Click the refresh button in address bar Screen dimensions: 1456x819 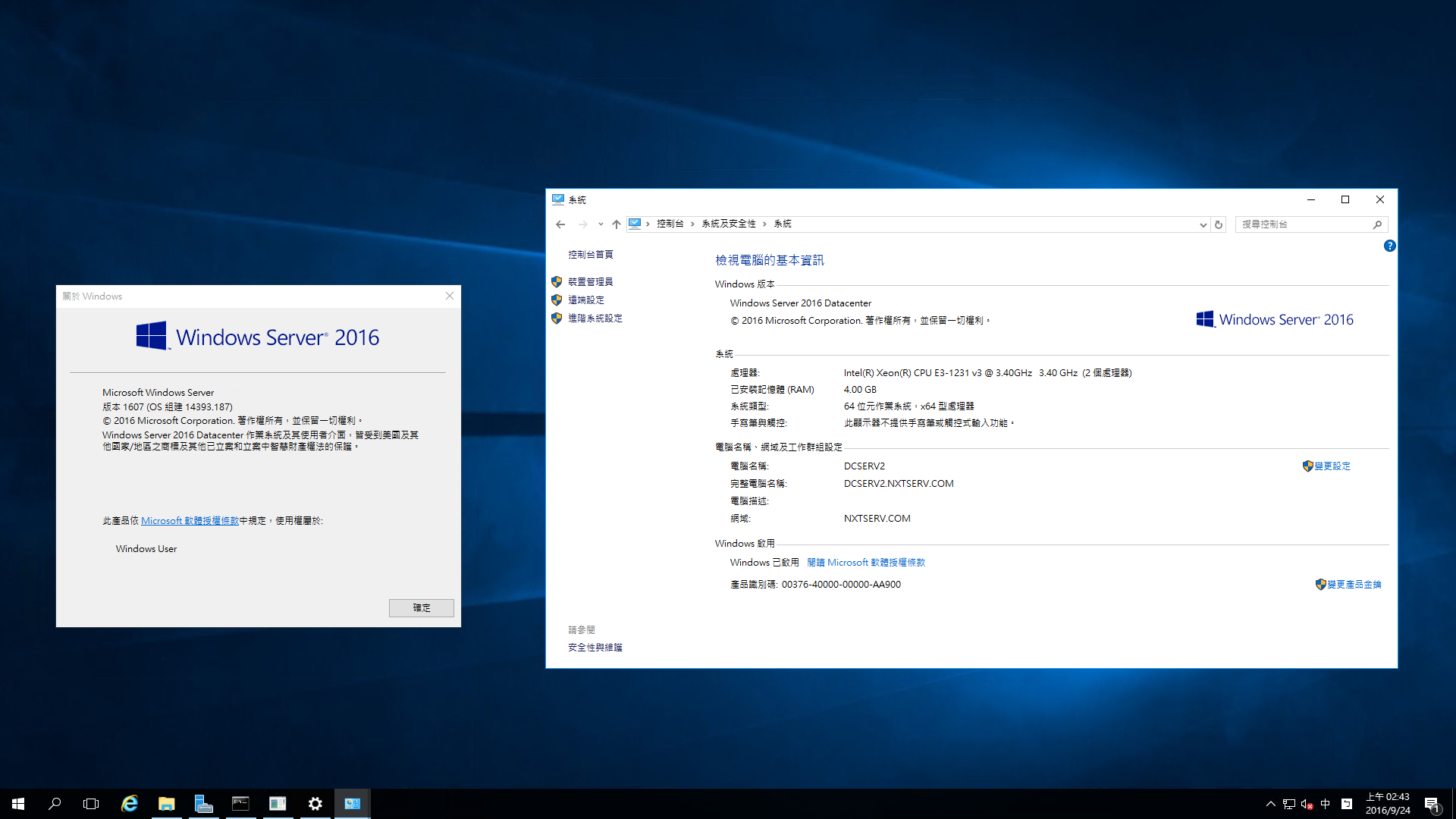[x=1219, y=224]
